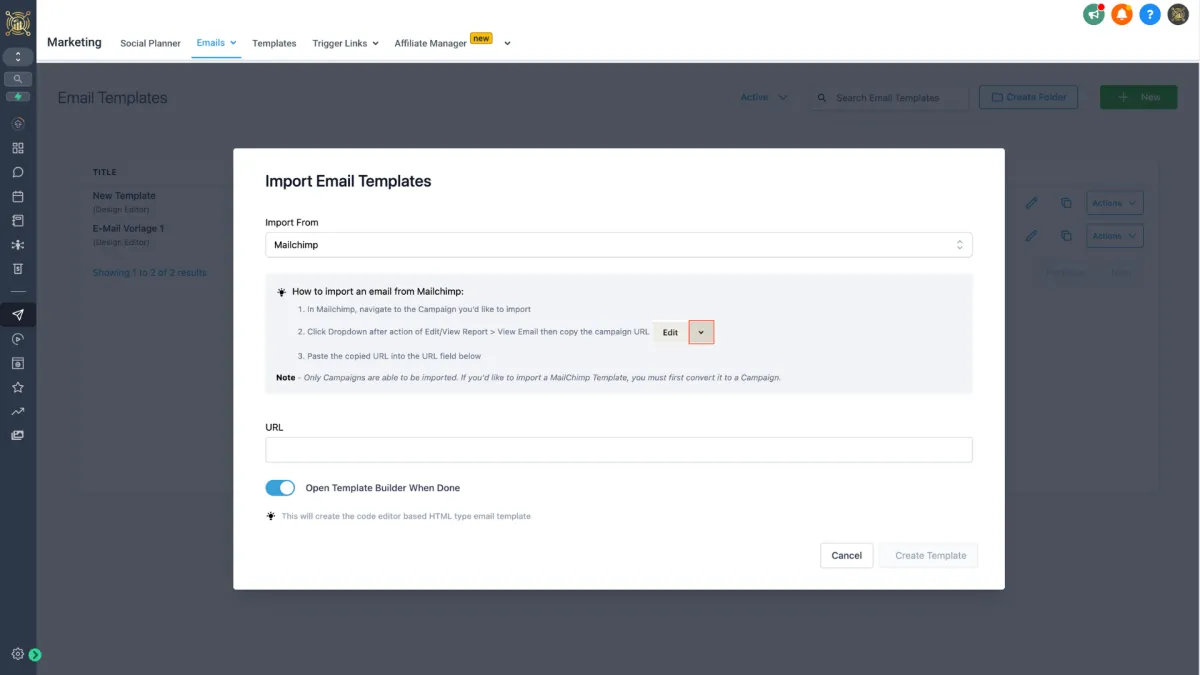1200x675 pixels.
Task: Open the Sites browser icon in sidebar
Action: (x=18, y=363)
